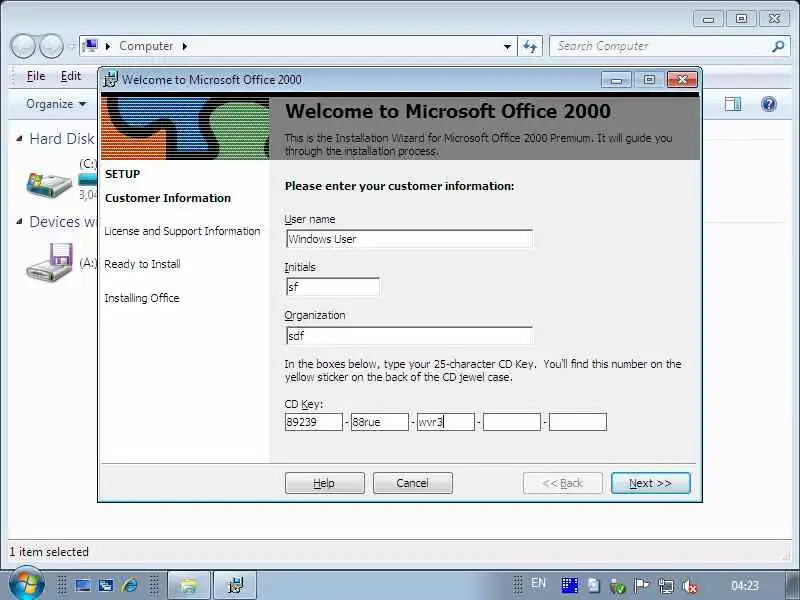Screen dimensions: 800x600
Task: Click the EN language indicator
Action: (538, 583)
